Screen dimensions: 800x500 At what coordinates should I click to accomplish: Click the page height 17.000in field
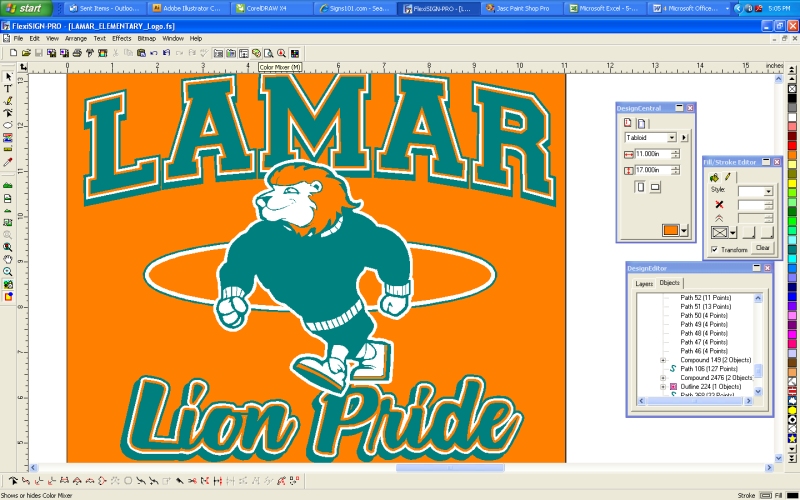tap(653, 170)
